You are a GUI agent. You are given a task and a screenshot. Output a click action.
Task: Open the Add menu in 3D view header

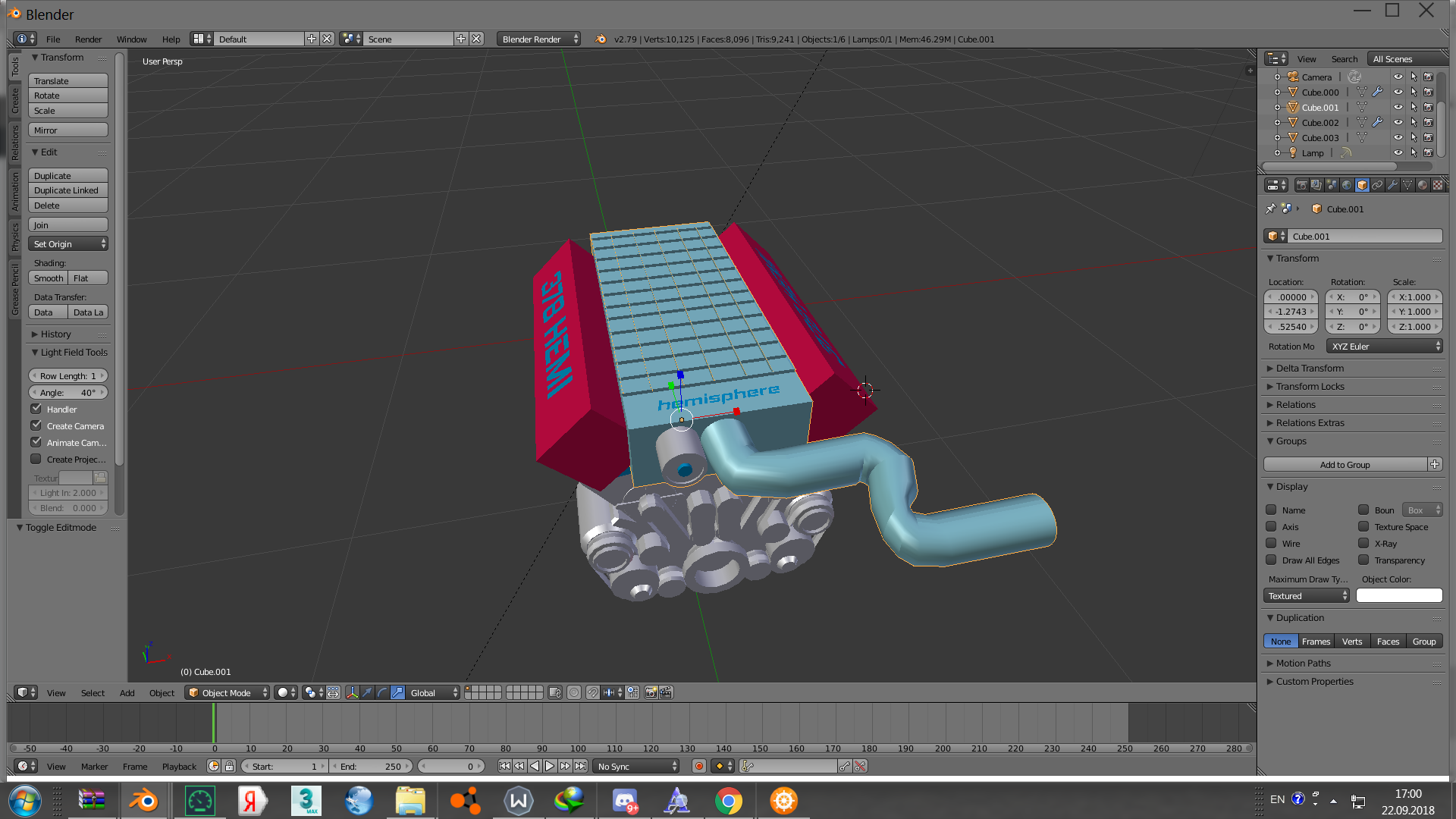coord(127,693)
